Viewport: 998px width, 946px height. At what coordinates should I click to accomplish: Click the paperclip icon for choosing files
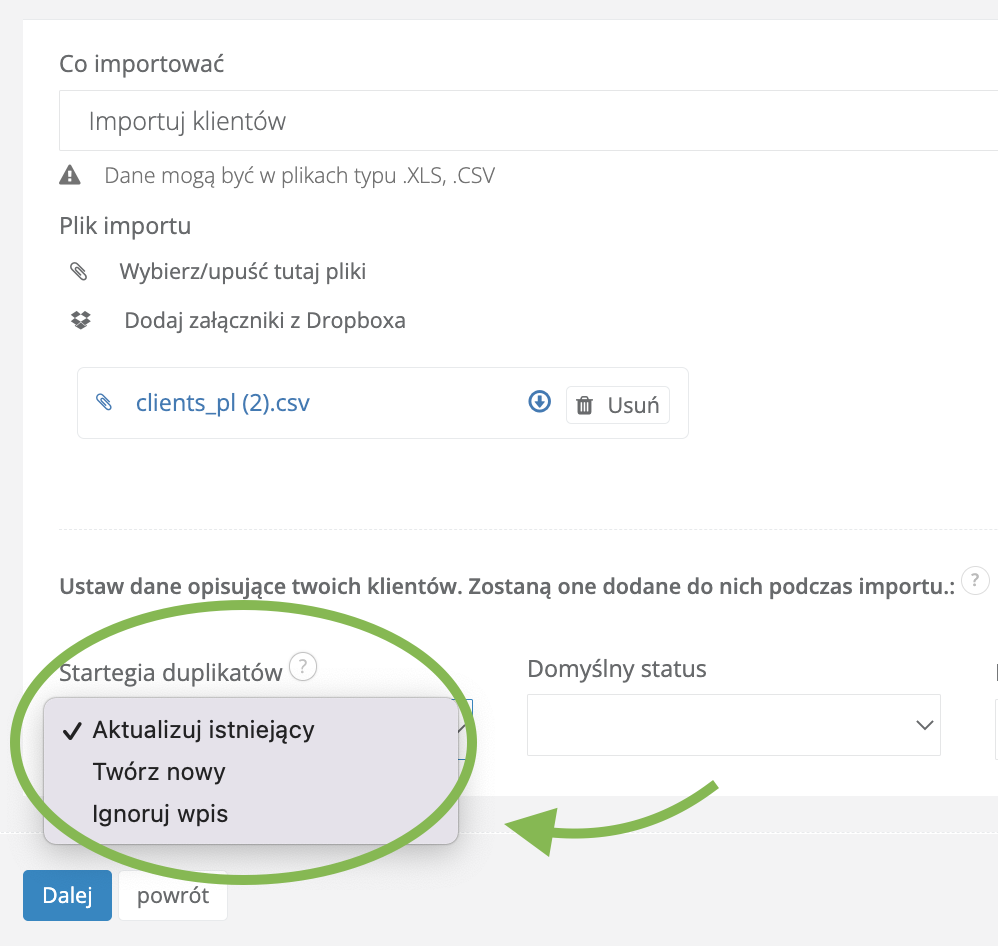(79, 271)
